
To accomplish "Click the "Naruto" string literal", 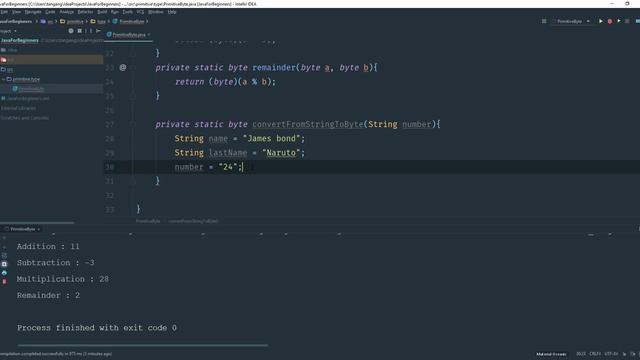I will tap(281, 153).
